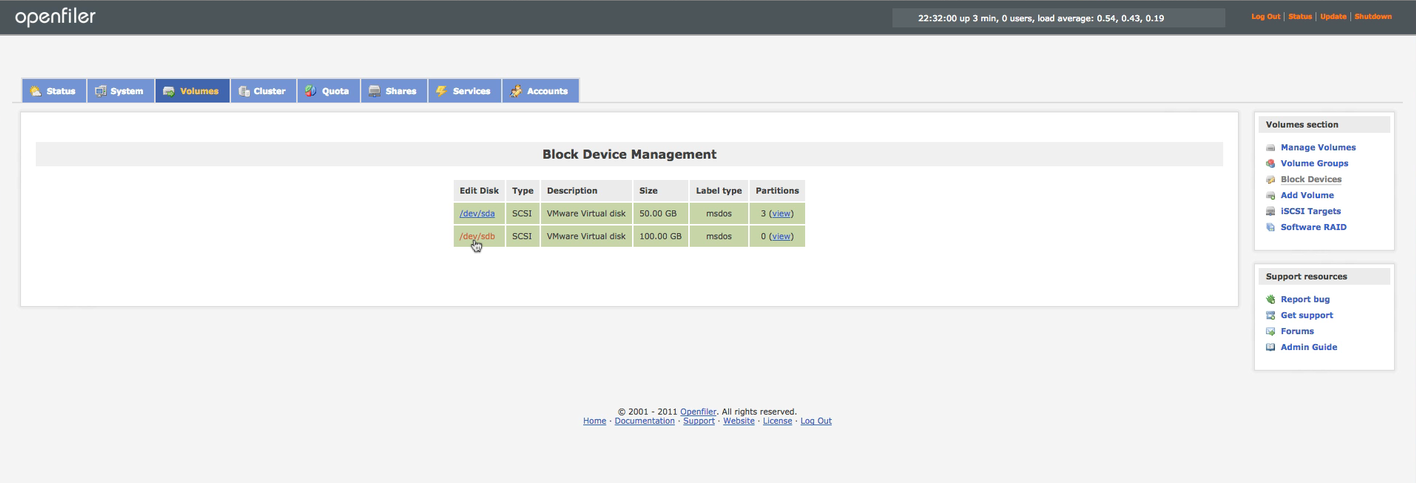The image size is (1416, 483).
Task: Click the openfiler logo
Action: tap(55, 17)
